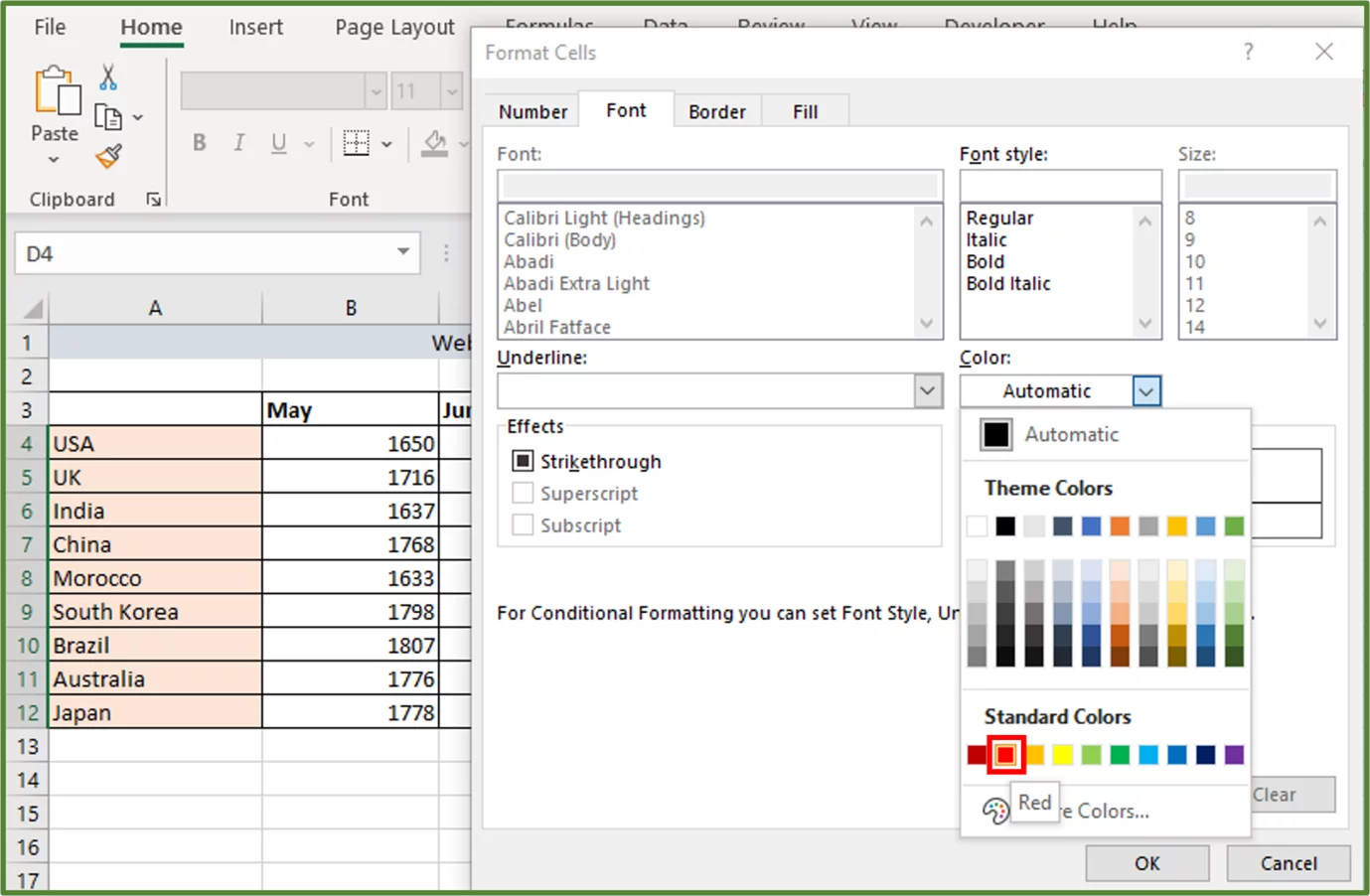Click More Colors in the color picker
The image size is (1370, 896).
click(1103, 811)
